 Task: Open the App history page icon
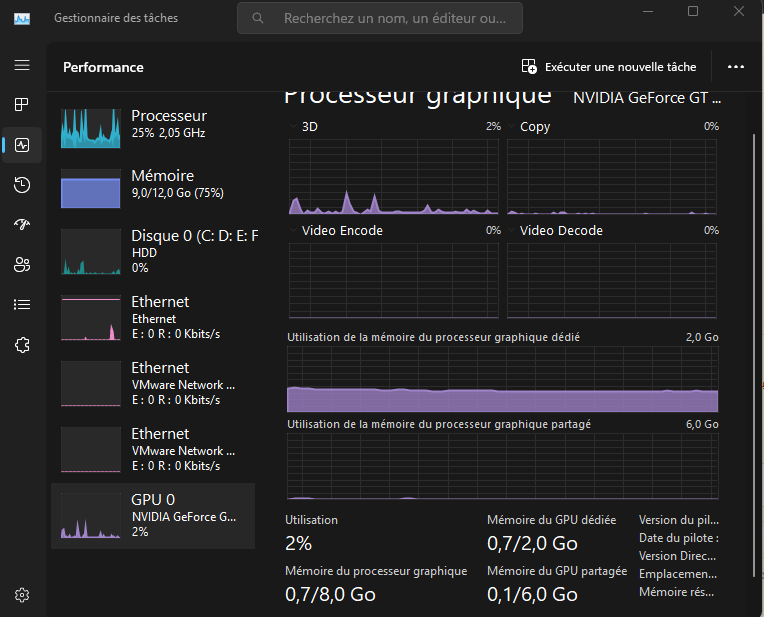[22, 185]
